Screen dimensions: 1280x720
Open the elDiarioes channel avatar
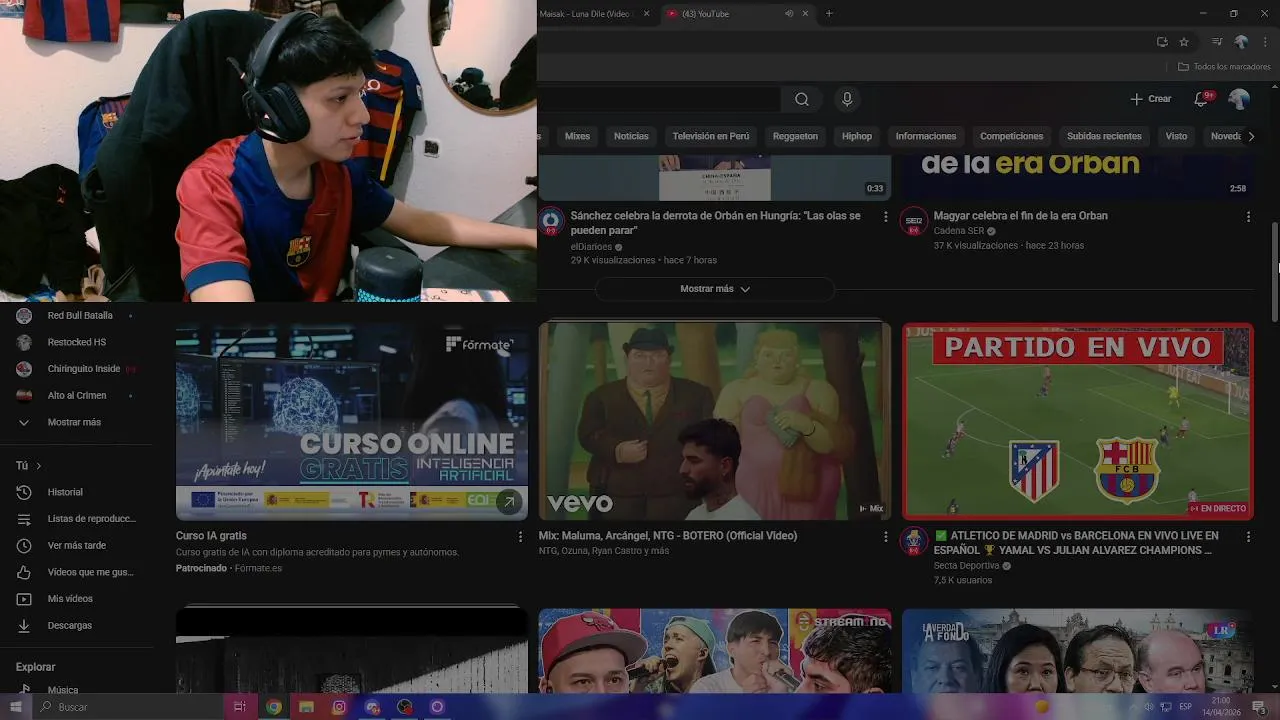[551, 221]
